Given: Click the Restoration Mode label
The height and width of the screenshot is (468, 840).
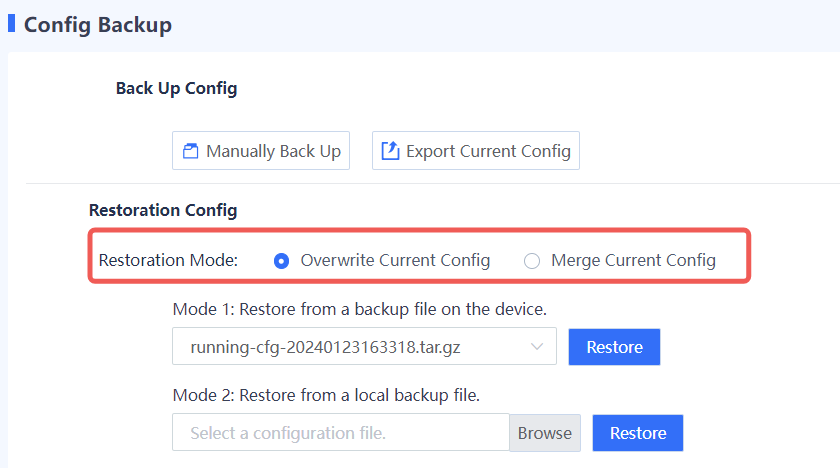Looking at the screenshot, I should tap(168, 260).
